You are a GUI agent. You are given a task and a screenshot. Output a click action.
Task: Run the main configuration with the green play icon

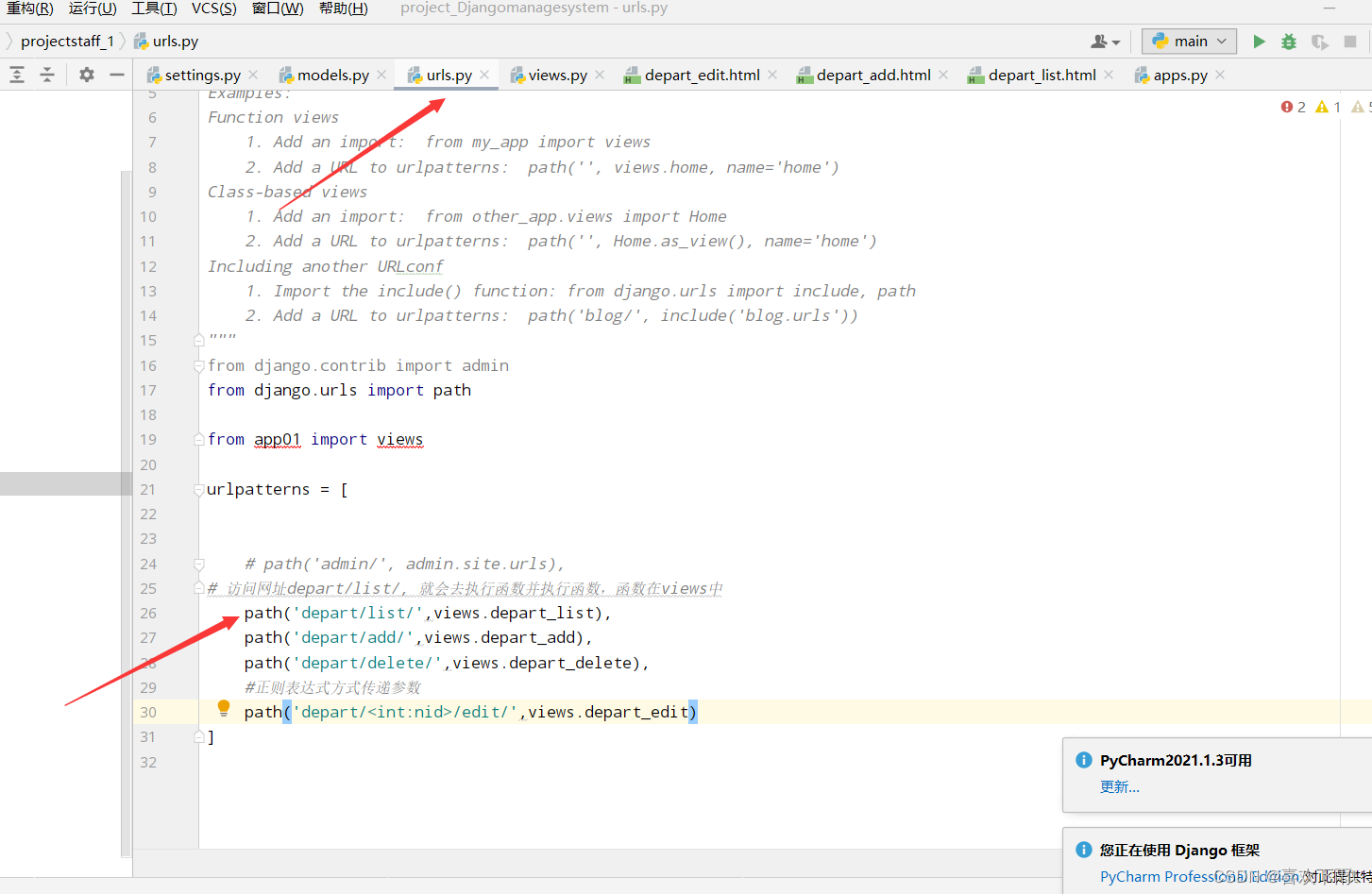point(1259,42)
